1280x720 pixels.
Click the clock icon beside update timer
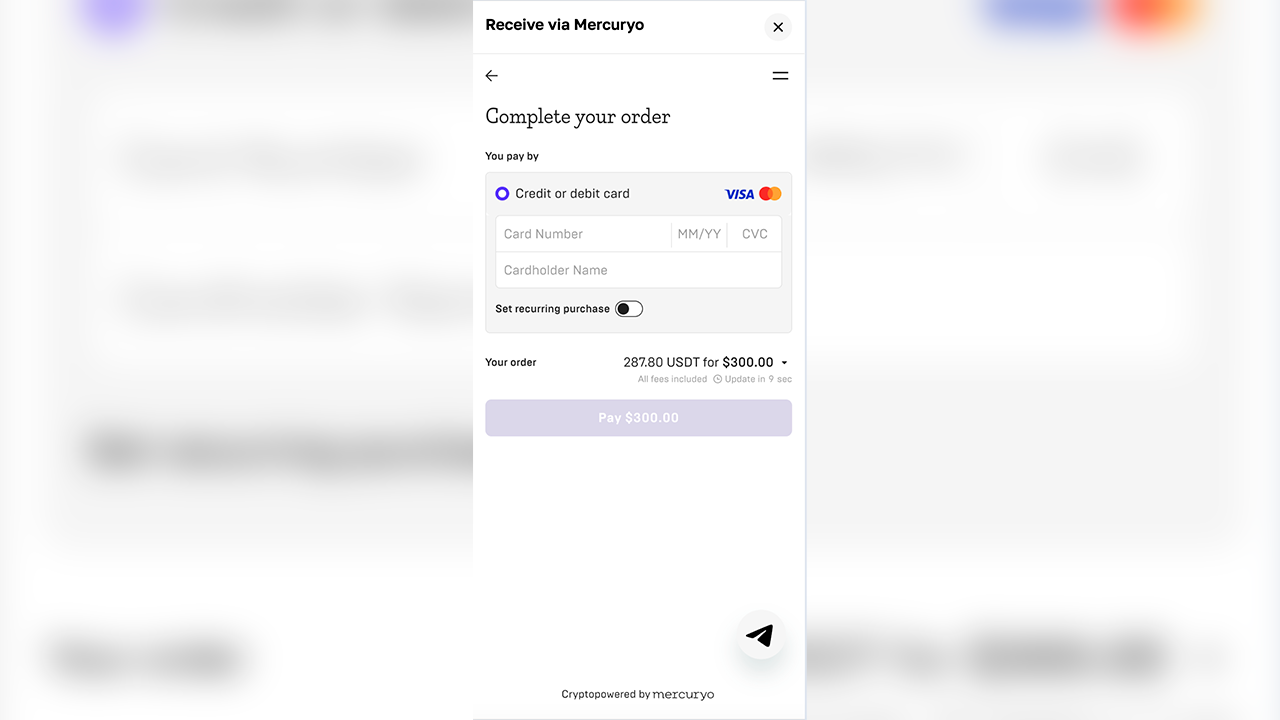(x=717, y=380)
